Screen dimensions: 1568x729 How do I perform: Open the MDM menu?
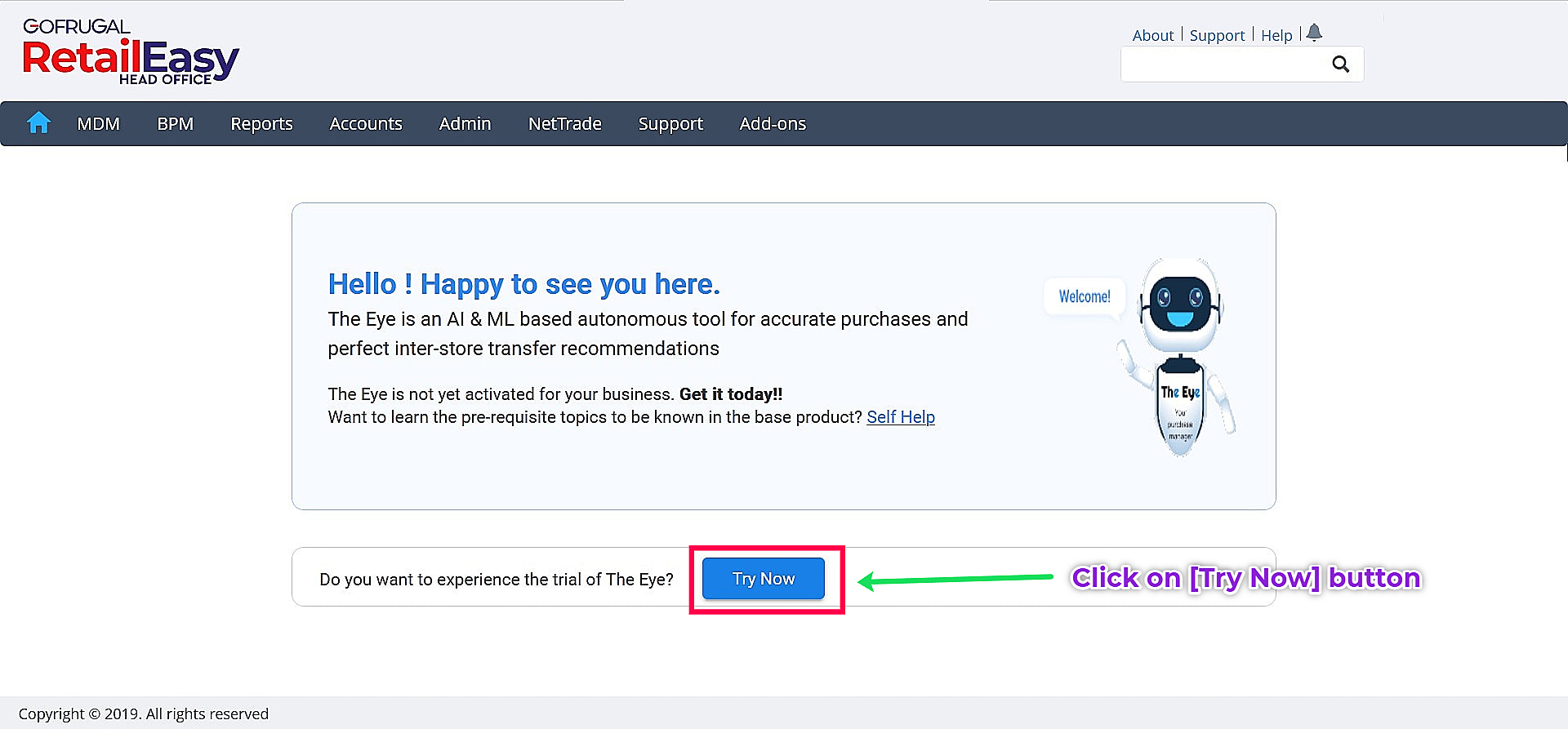click(x=98, y=124)
